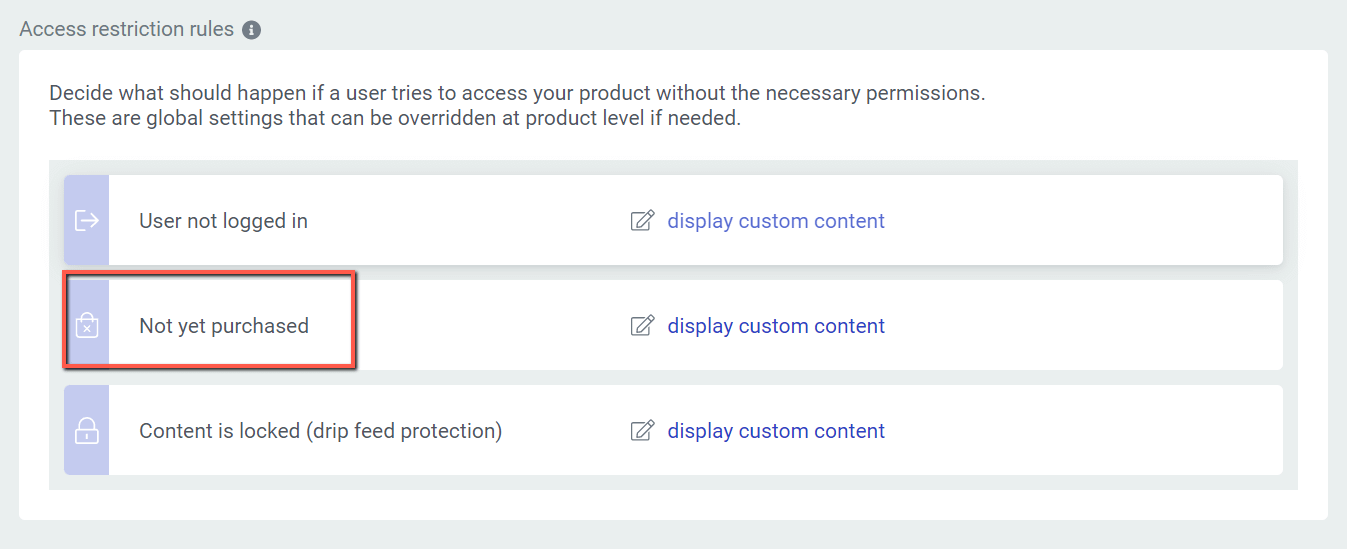Select the Not yet purchased label
The width and height of the screenshot is (1347, 549).
[x=224, y=326]
